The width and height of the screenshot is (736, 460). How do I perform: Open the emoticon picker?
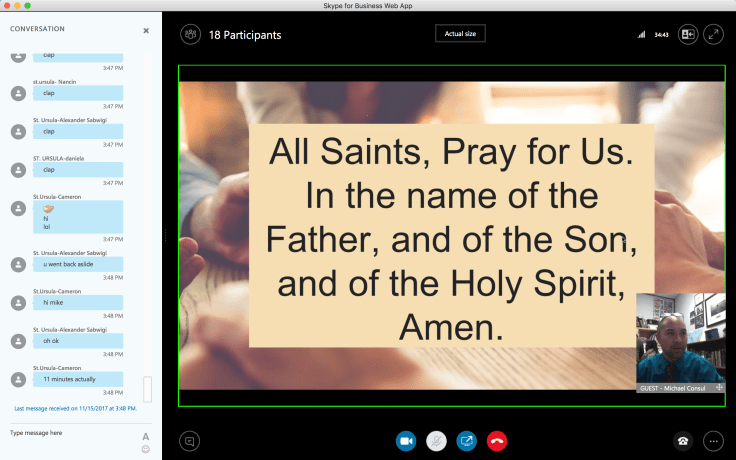[x=146, y=449]
